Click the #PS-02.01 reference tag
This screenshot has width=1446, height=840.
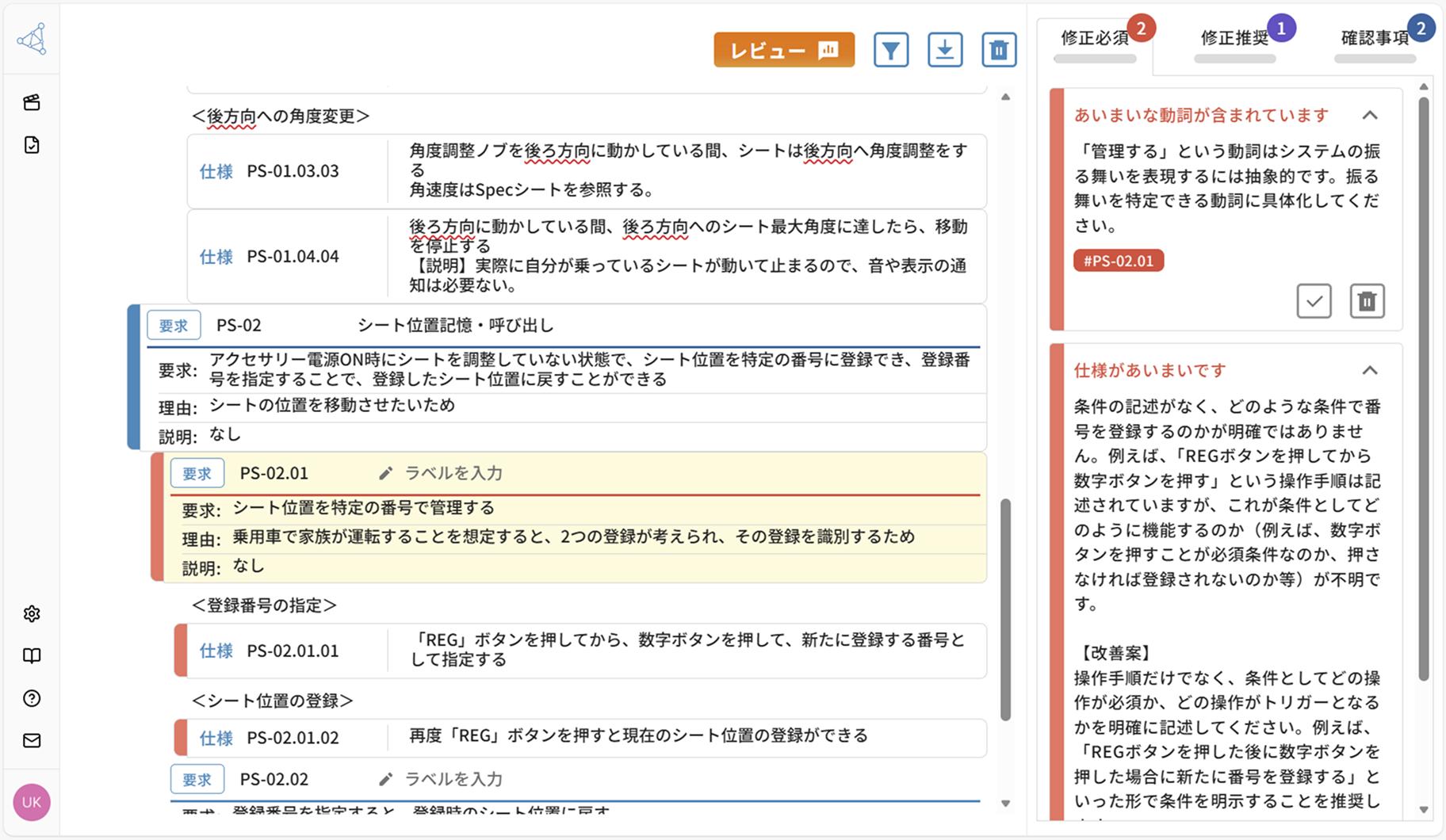[1119, 260]
